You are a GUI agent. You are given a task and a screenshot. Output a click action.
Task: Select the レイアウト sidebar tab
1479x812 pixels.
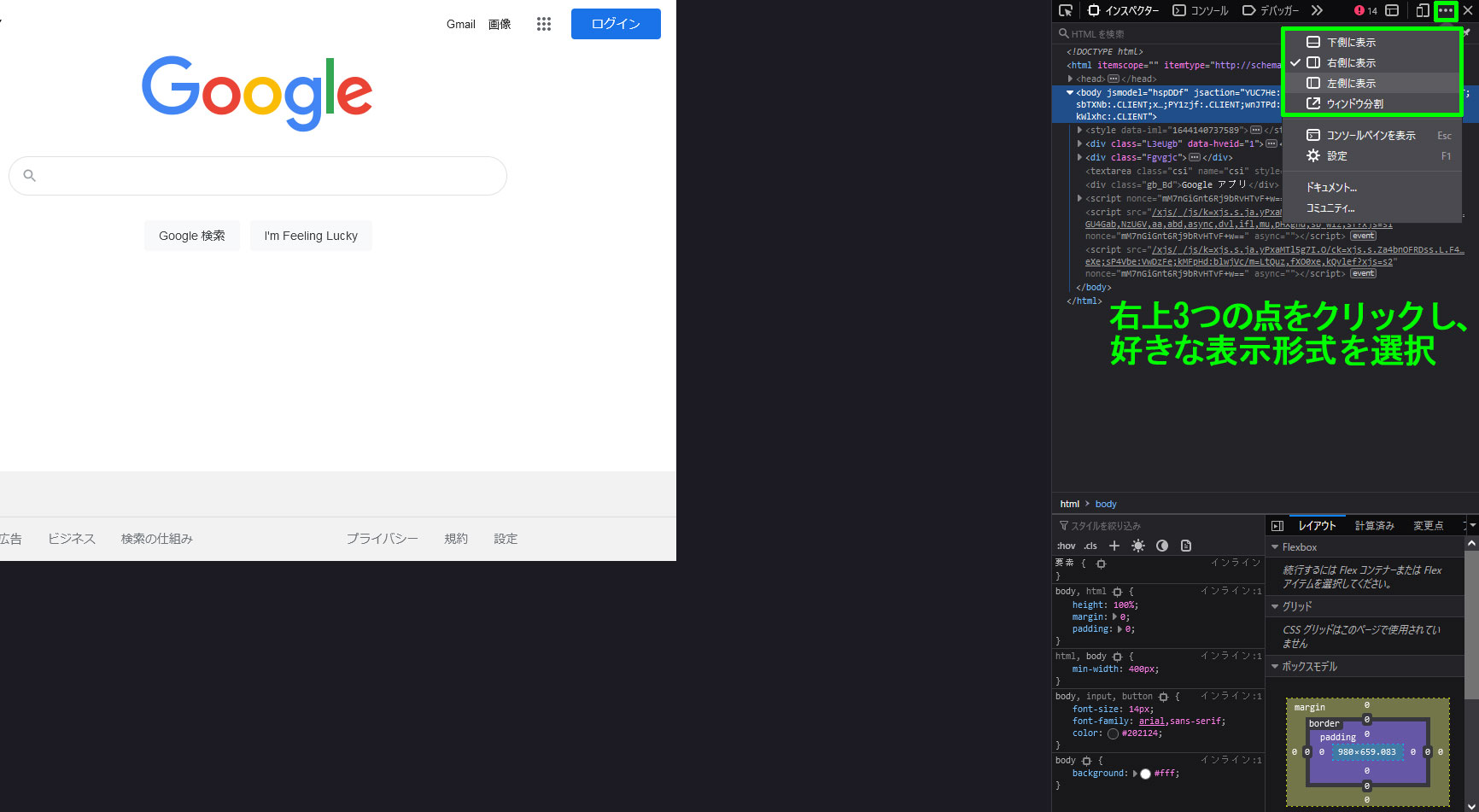[1318, 526]
